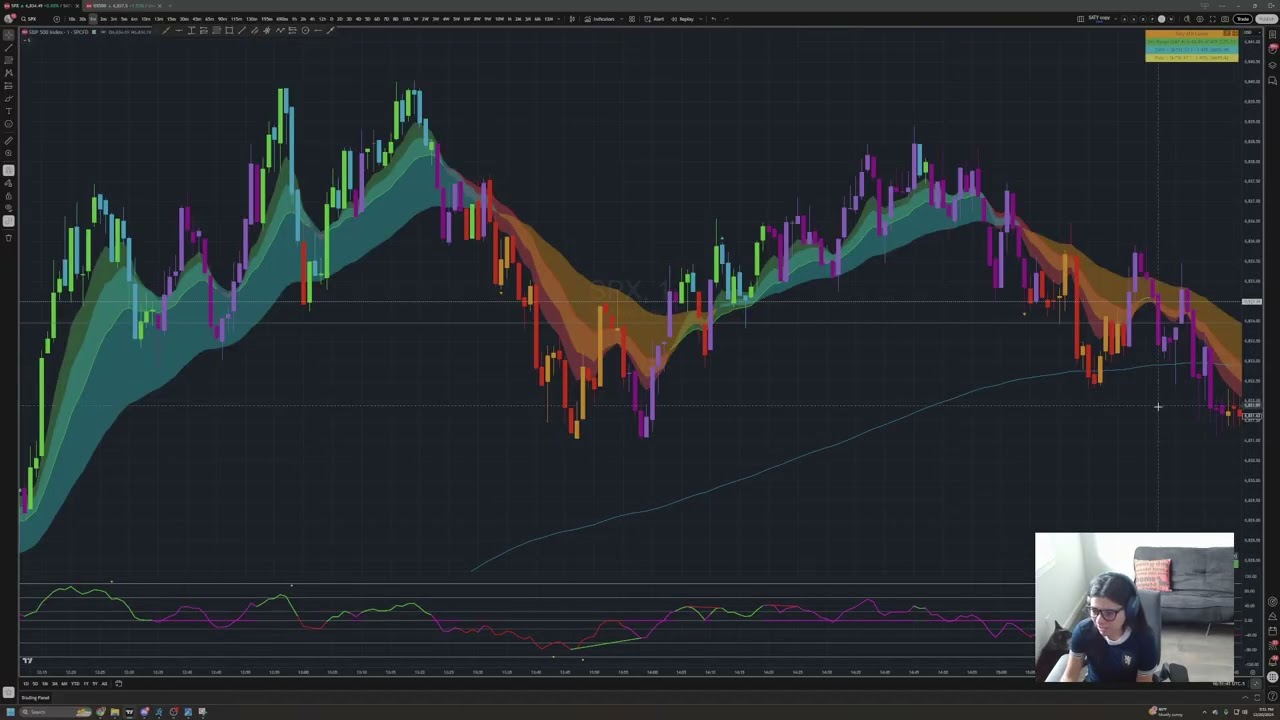The height and width of the screenshot is (720, 1280).
Task: Switch to the 4h timeframe
Action: 312,19
